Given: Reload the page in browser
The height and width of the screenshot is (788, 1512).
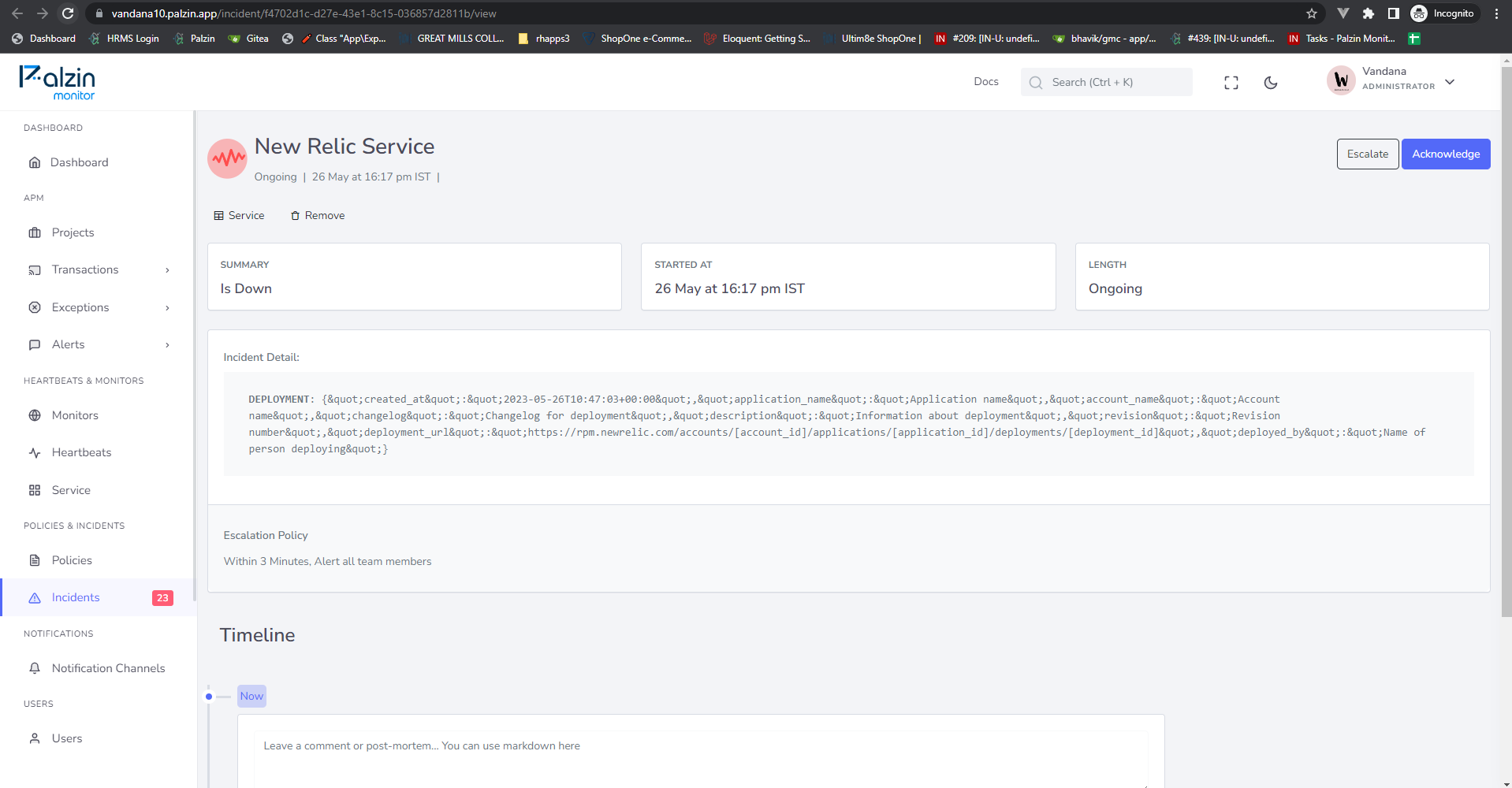Looking at the screenshot, I should click(68, 13).
